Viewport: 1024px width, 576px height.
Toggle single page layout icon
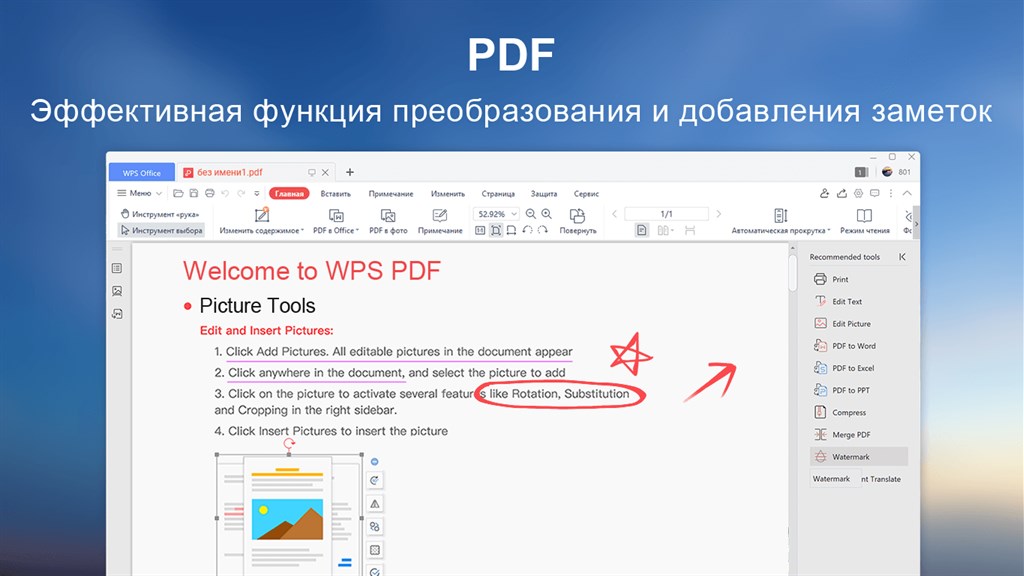[x=642, y=231]
